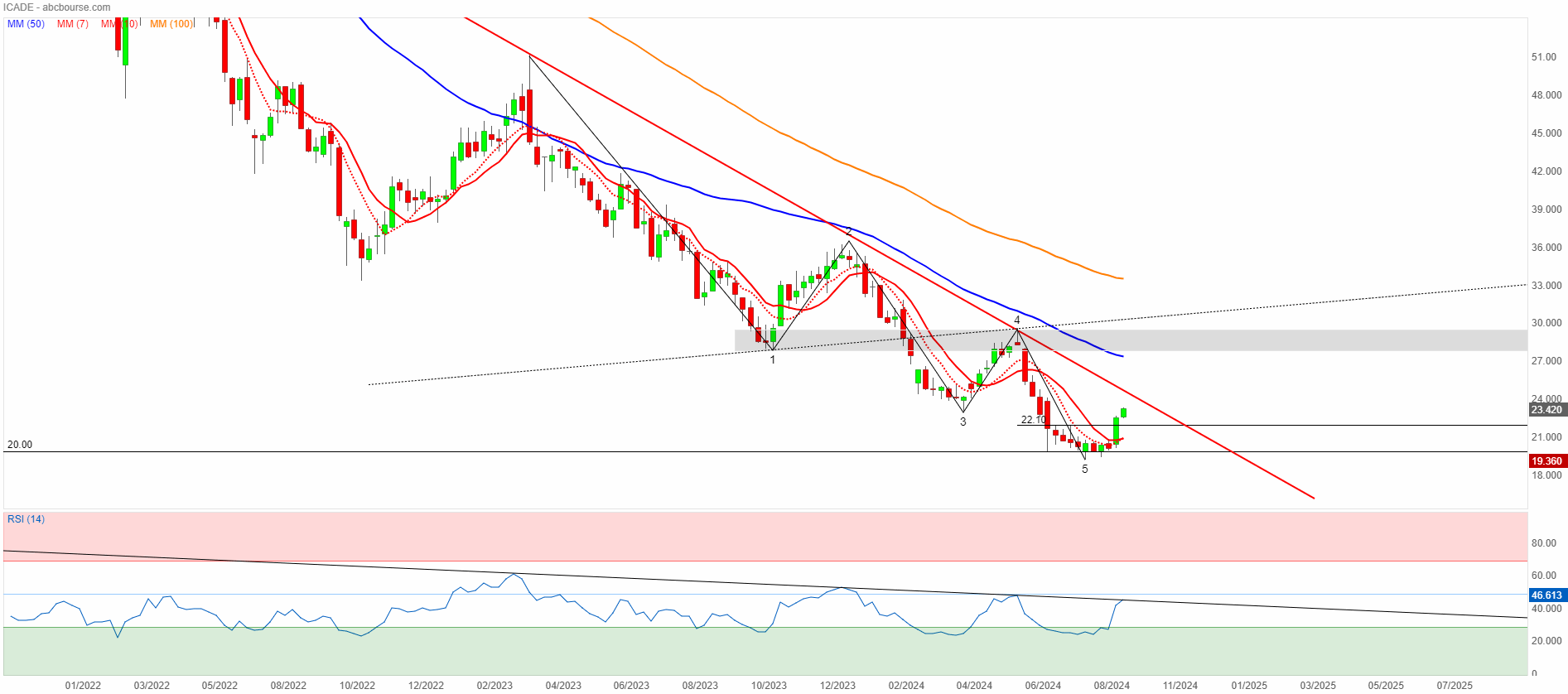Screen dimensions: 1568x694
Task: Select the Elliott wave label 1
Action: click(773, 359)
